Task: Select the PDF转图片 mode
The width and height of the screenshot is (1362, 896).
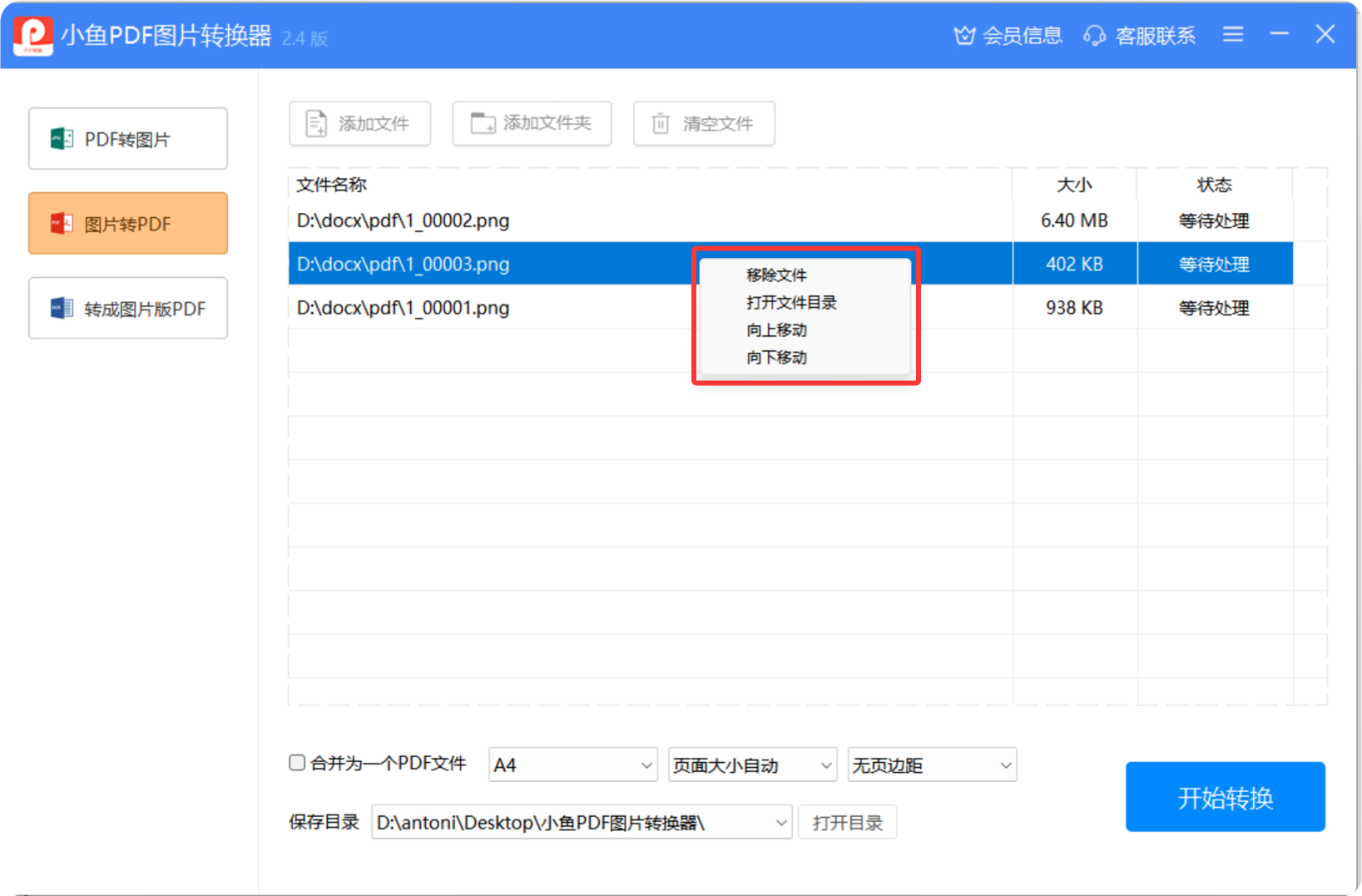Action: pyautogui.click(x=128, y=139)
